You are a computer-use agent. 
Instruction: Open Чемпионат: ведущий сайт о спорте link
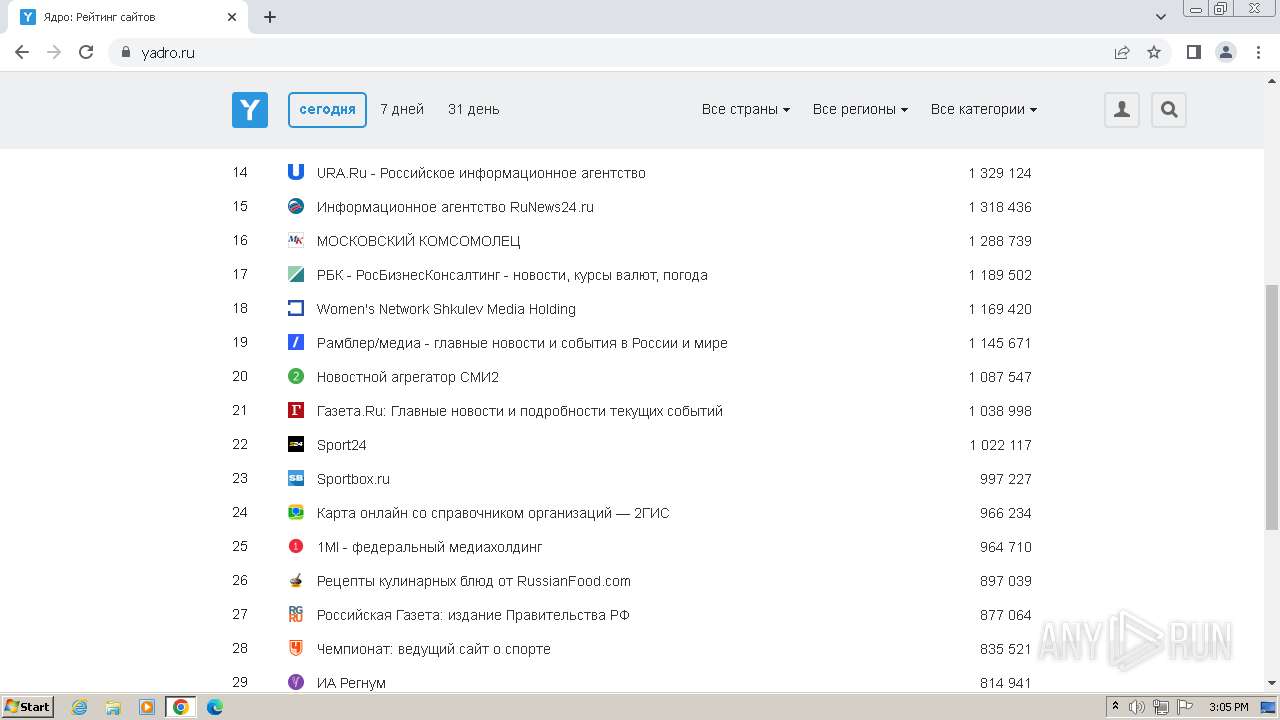(434, 649)
